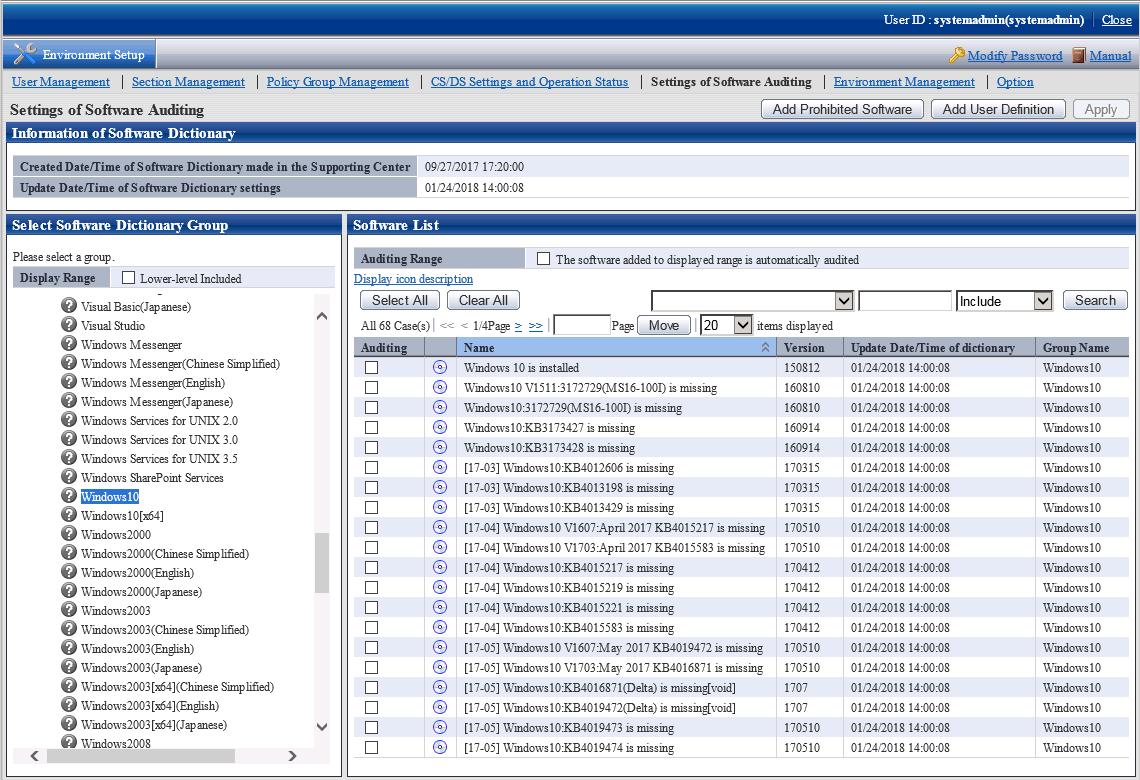The height and width of the screenshot is (780, 1140).
Task: Switch to Policy Group Management
Action: coord(337,81)
